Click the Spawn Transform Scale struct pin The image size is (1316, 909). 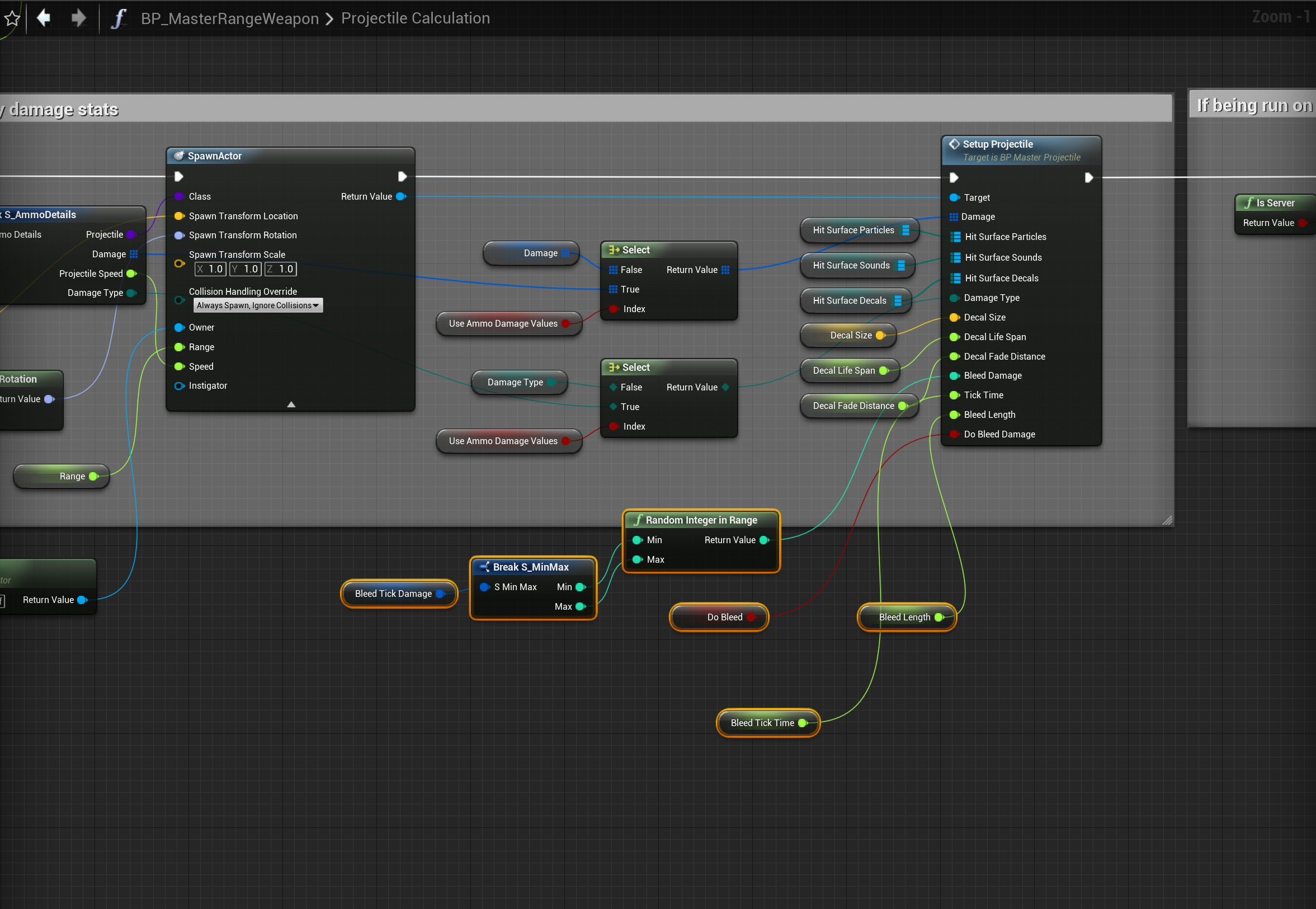[x=179, y=263]
